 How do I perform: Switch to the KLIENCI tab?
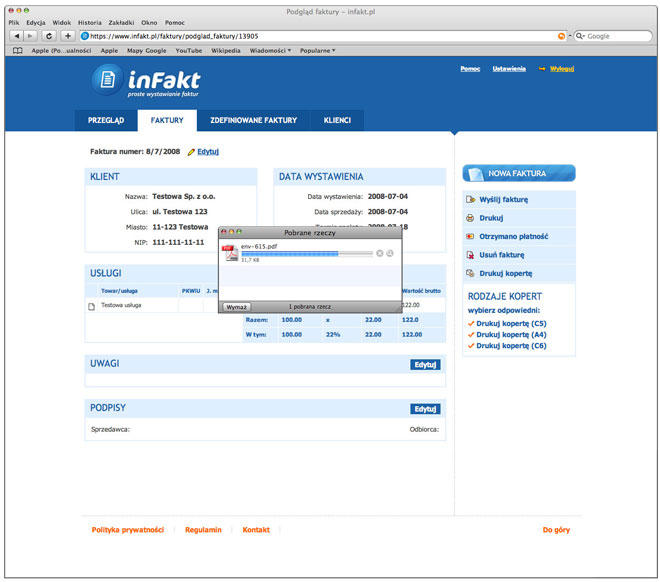[337, 120]
